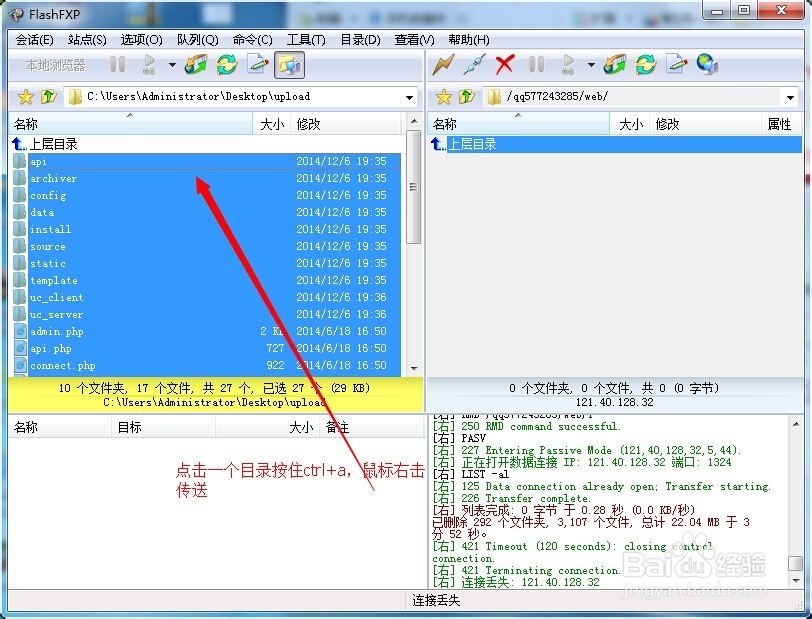Select the static folder
The width and height of the screenshot is (812, 619).
point(205,264)
